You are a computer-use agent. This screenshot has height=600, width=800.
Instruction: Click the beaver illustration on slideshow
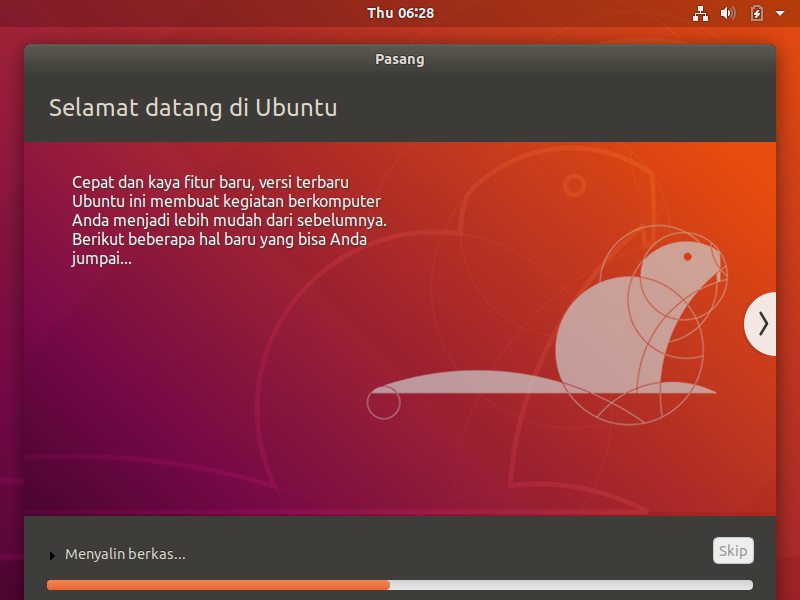(546, 327)
